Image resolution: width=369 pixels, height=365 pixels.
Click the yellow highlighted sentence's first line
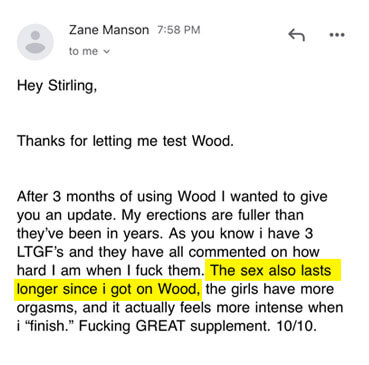[x=272, y=270]
